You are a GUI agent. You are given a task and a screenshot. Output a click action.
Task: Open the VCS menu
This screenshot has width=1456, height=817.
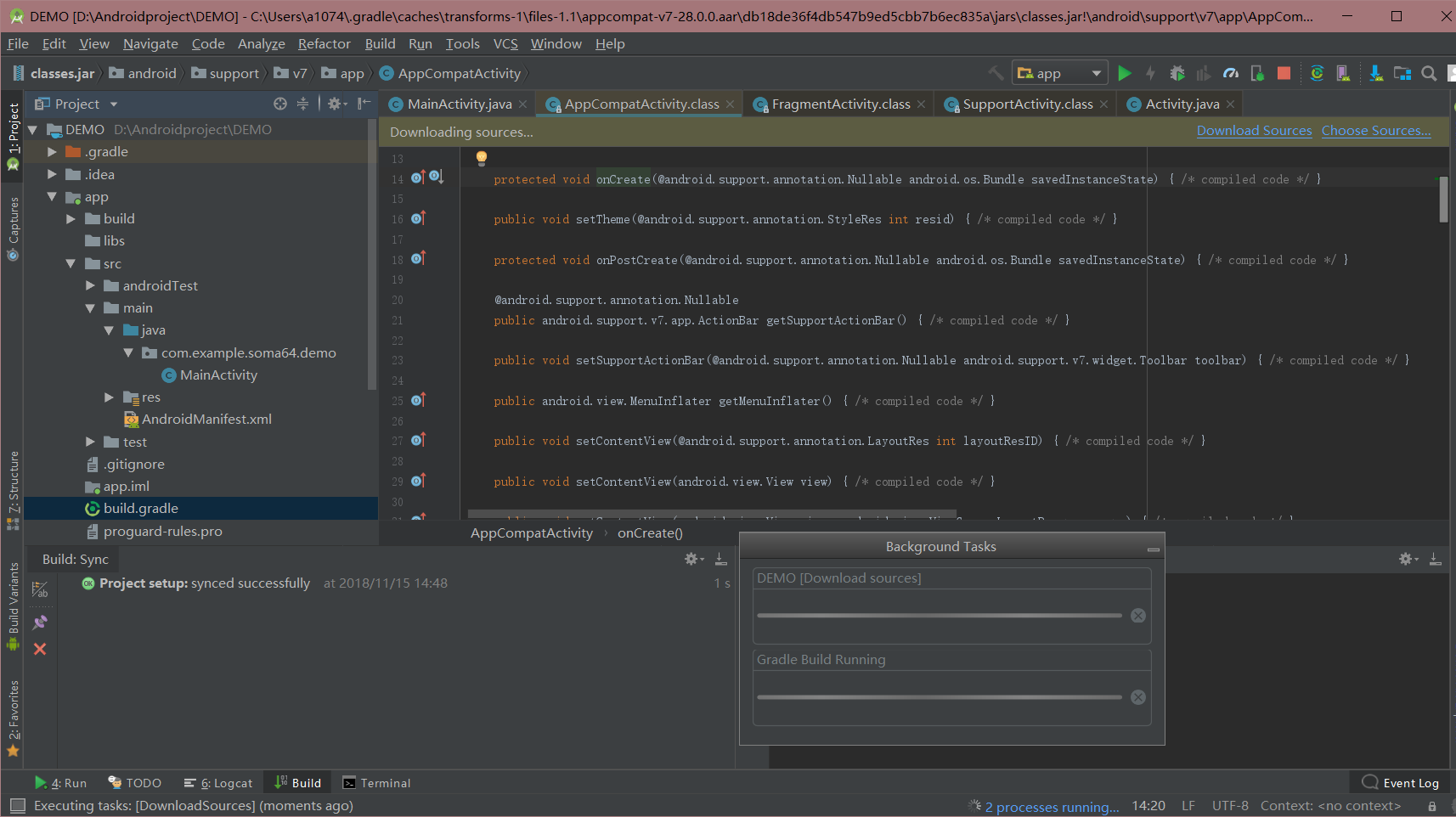(505, 44)
